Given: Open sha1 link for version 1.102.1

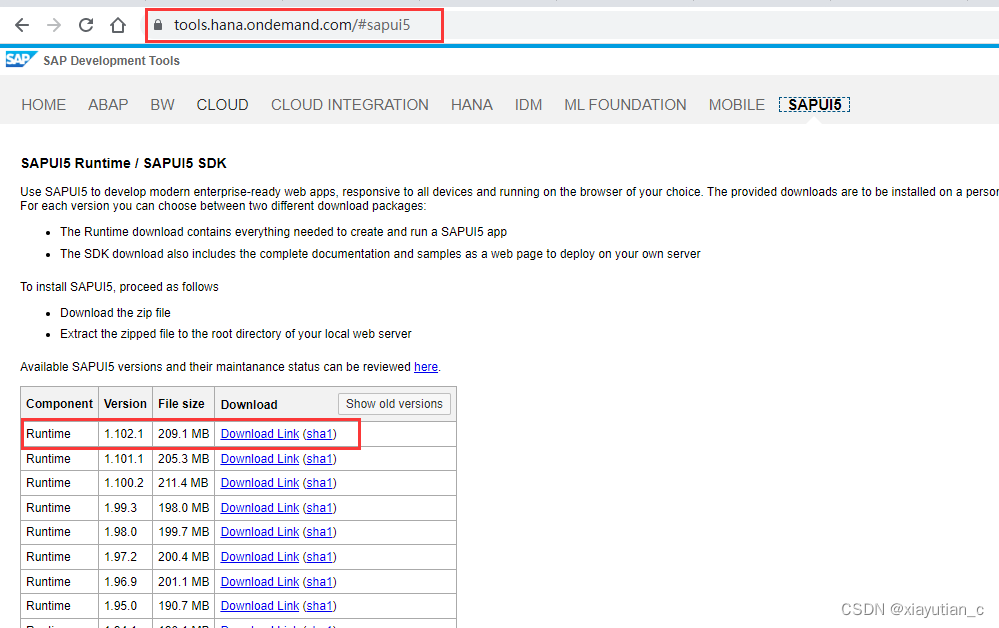Looking at the screenshot, I should (x=320, y=434).
